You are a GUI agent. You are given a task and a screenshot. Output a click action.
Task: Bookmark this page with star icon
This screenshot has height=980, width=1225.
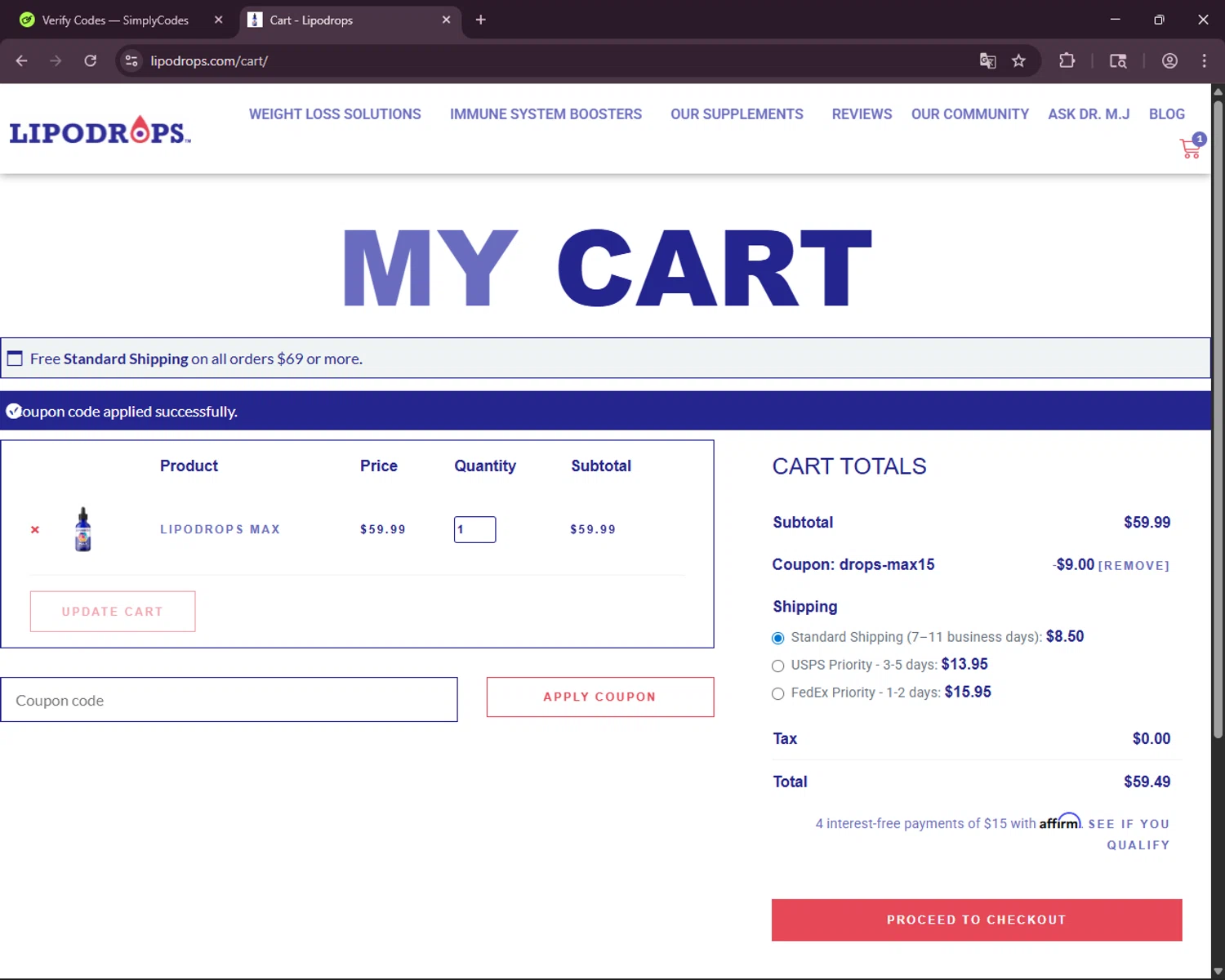click(1018, 60)
